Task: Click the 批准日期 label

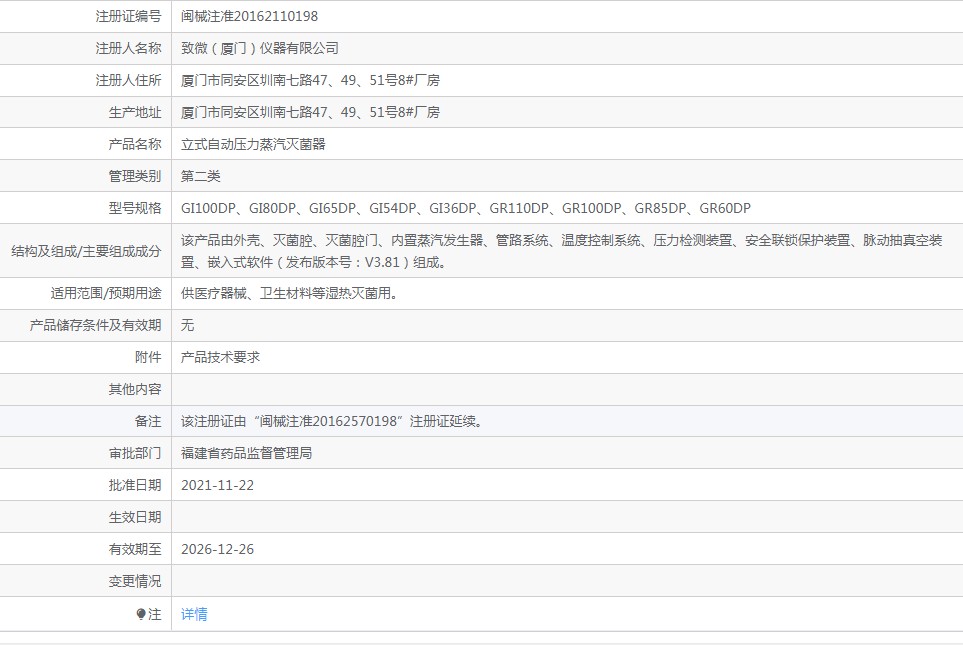Action: (135, 485)
